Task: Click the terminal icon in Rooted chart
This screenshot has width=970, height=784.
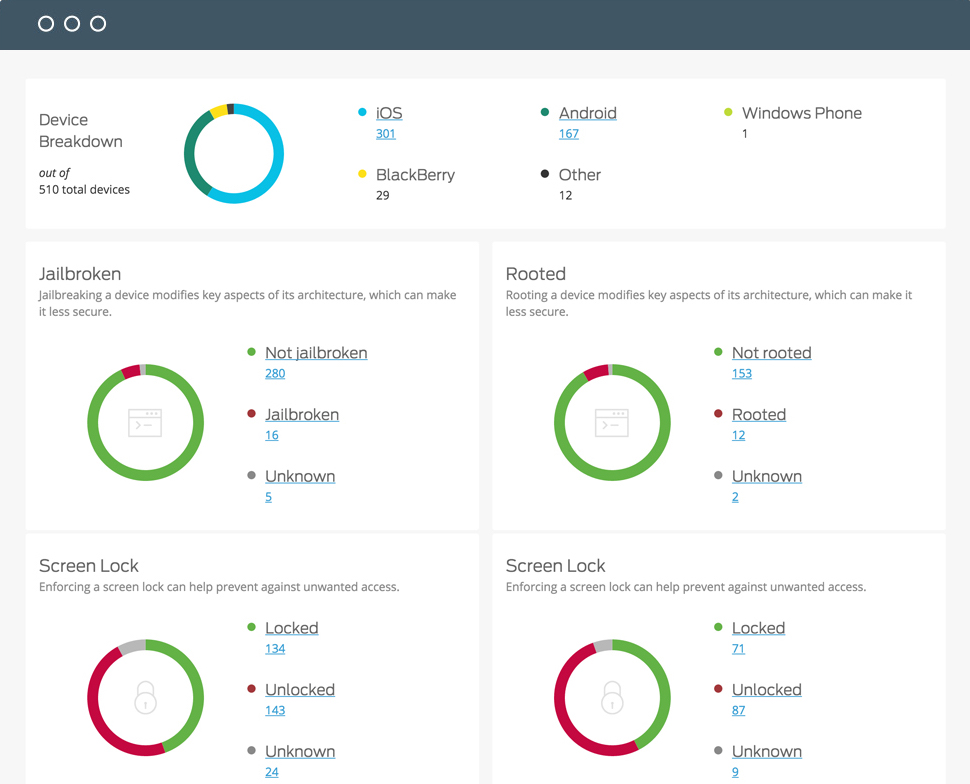Action: coord(611,423)
